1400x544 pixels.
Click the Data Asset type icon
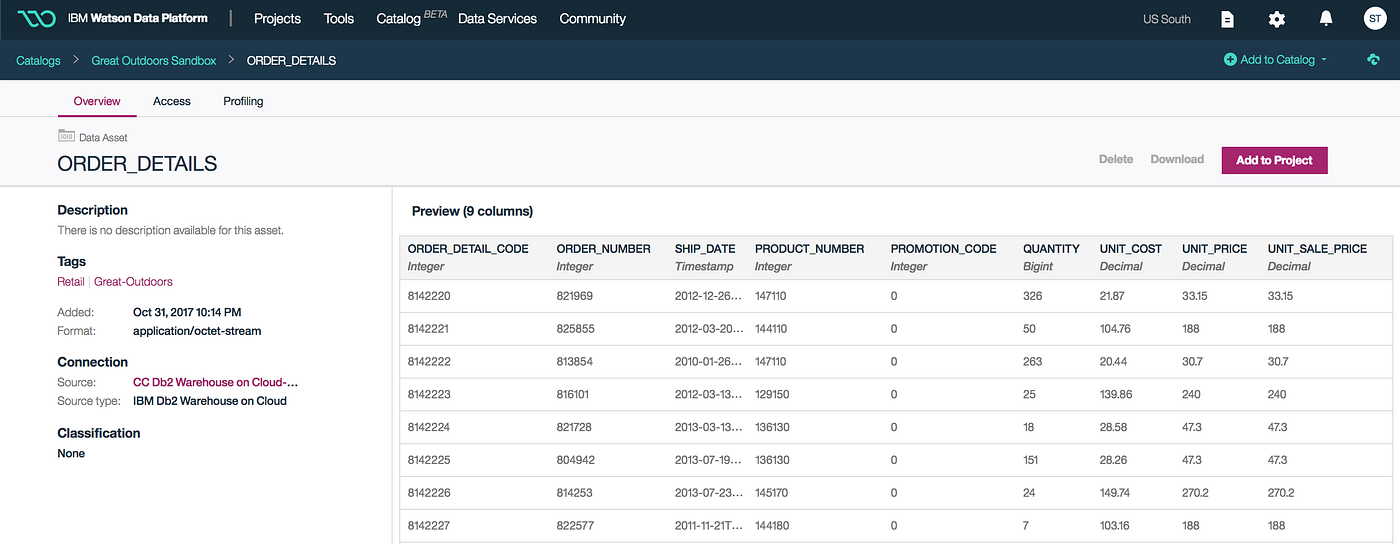click(66, 136)
